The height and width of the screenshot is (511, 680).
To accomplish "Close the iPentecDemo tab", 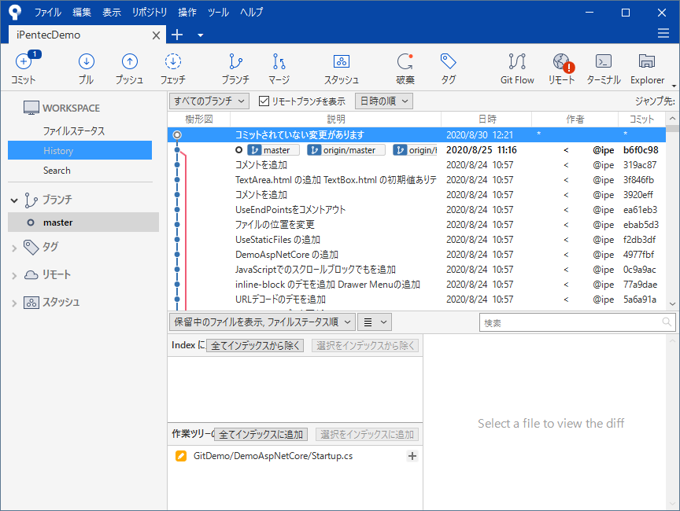I will [156, 36].
